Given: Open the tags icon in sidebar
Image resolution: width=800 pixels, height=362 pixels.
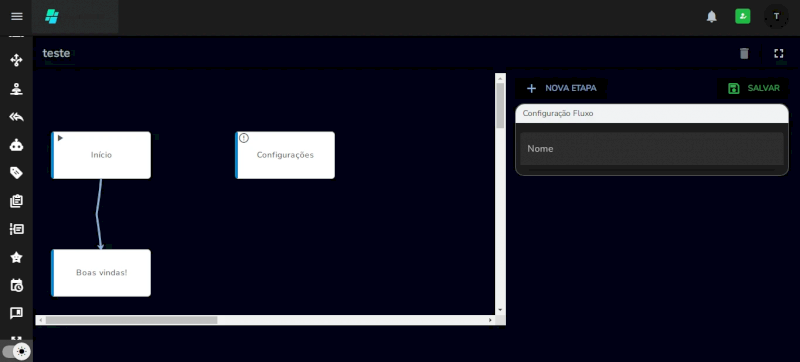Looking at the screenshot, I should tap(16, 173).
